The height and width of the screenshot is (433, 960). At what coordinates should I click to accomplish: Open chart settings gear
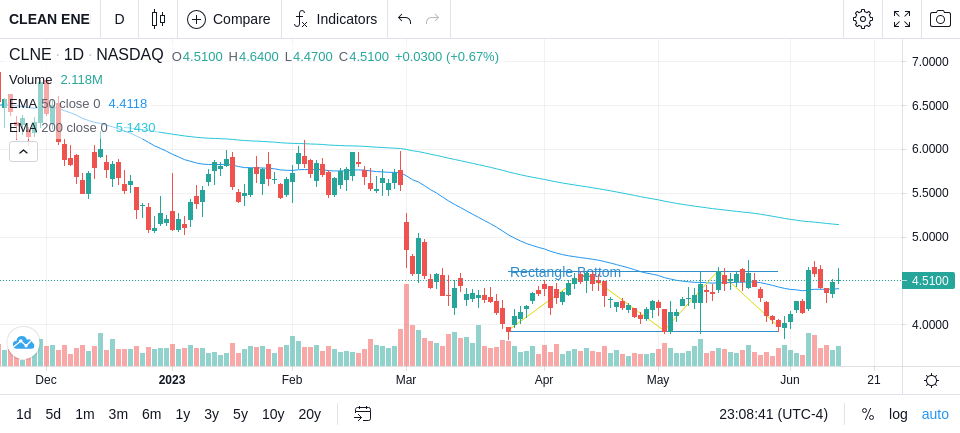click(863, 19)
